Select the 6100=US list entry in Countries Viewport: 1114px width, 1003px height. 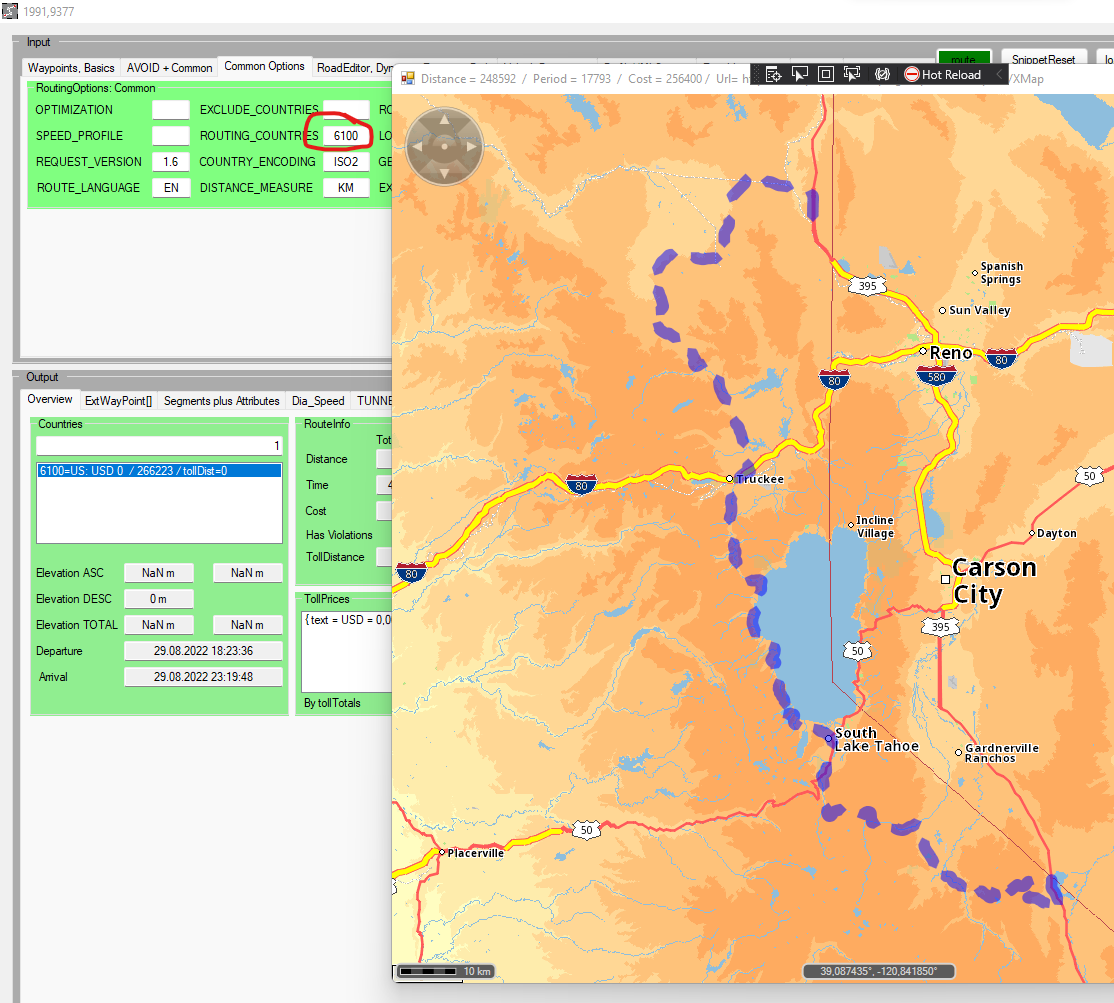pos(159,470)
